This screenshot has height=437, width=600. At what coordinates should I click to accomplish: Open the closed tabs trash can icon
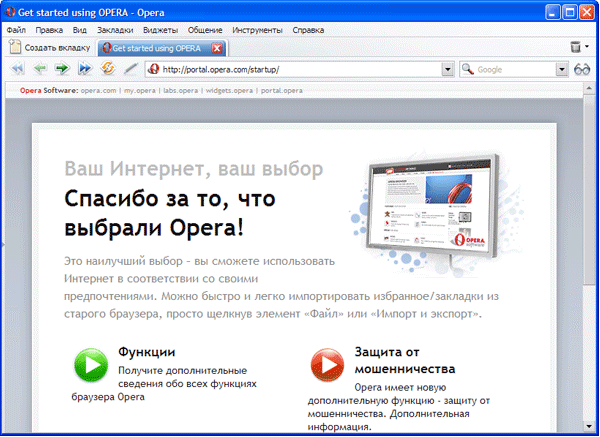point(575,47)
